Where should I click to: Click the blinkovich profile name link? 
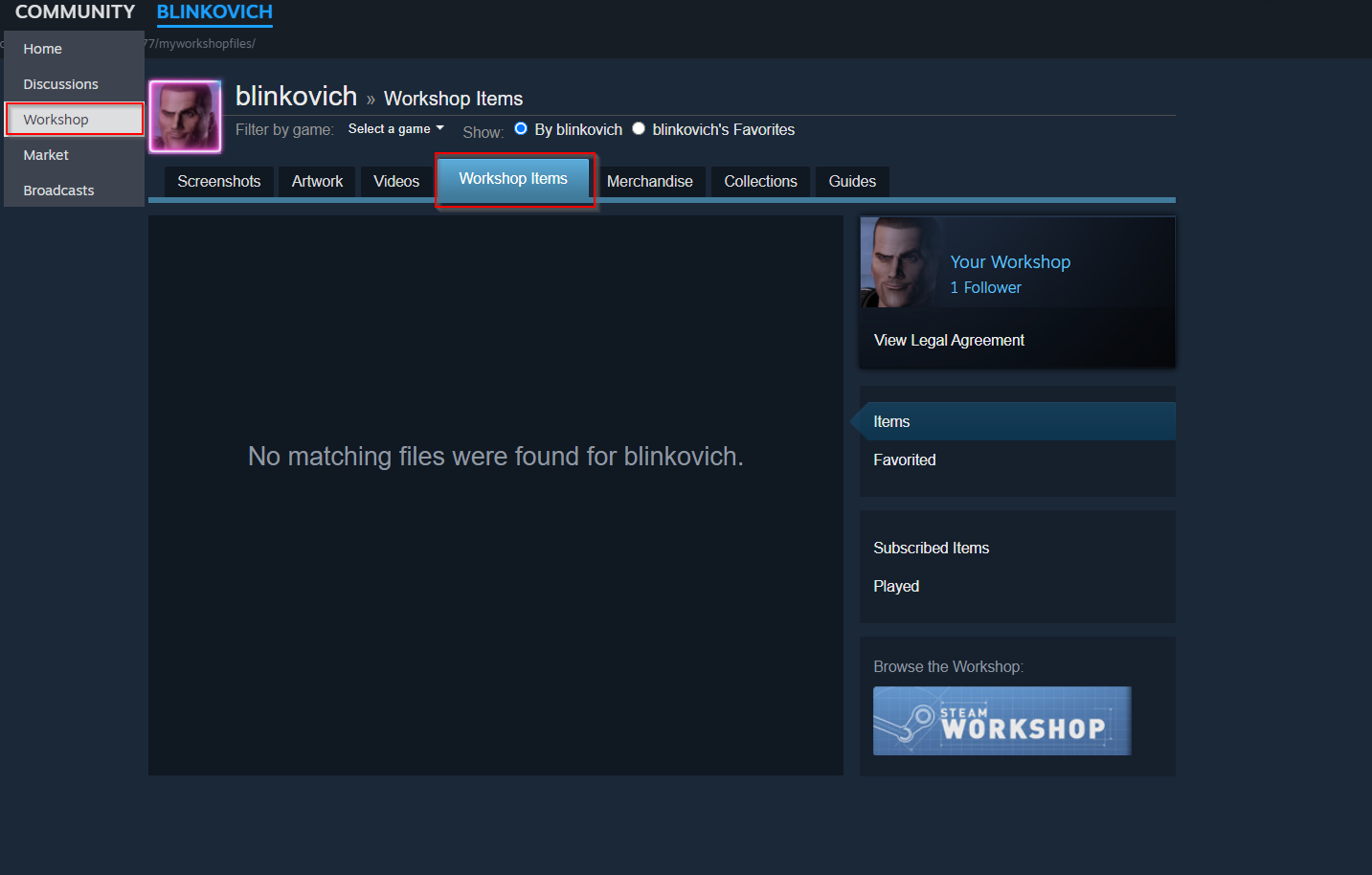296,96
